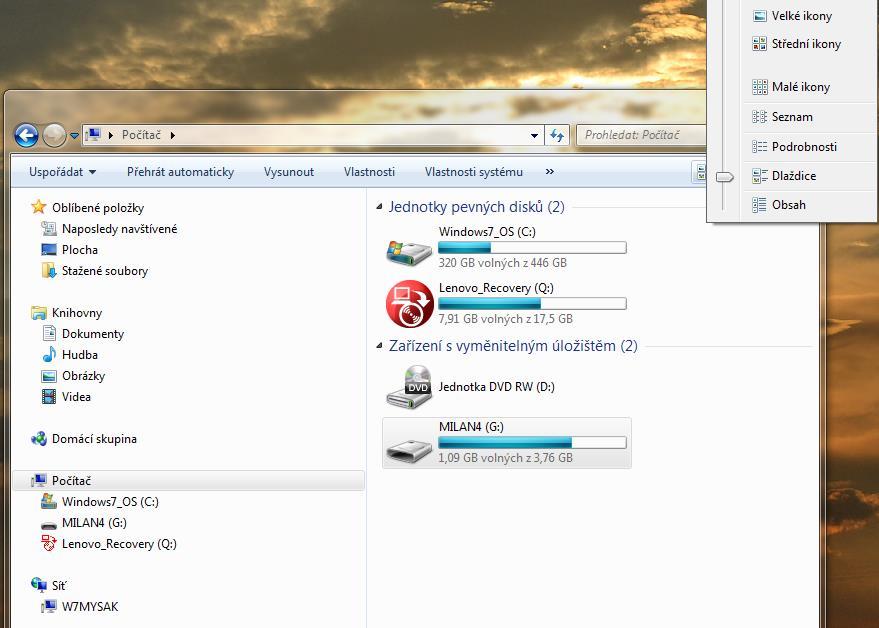879x628 pixels.
Task: Open Vlastnosti systému from toolbar
Action: coord(474,172)
